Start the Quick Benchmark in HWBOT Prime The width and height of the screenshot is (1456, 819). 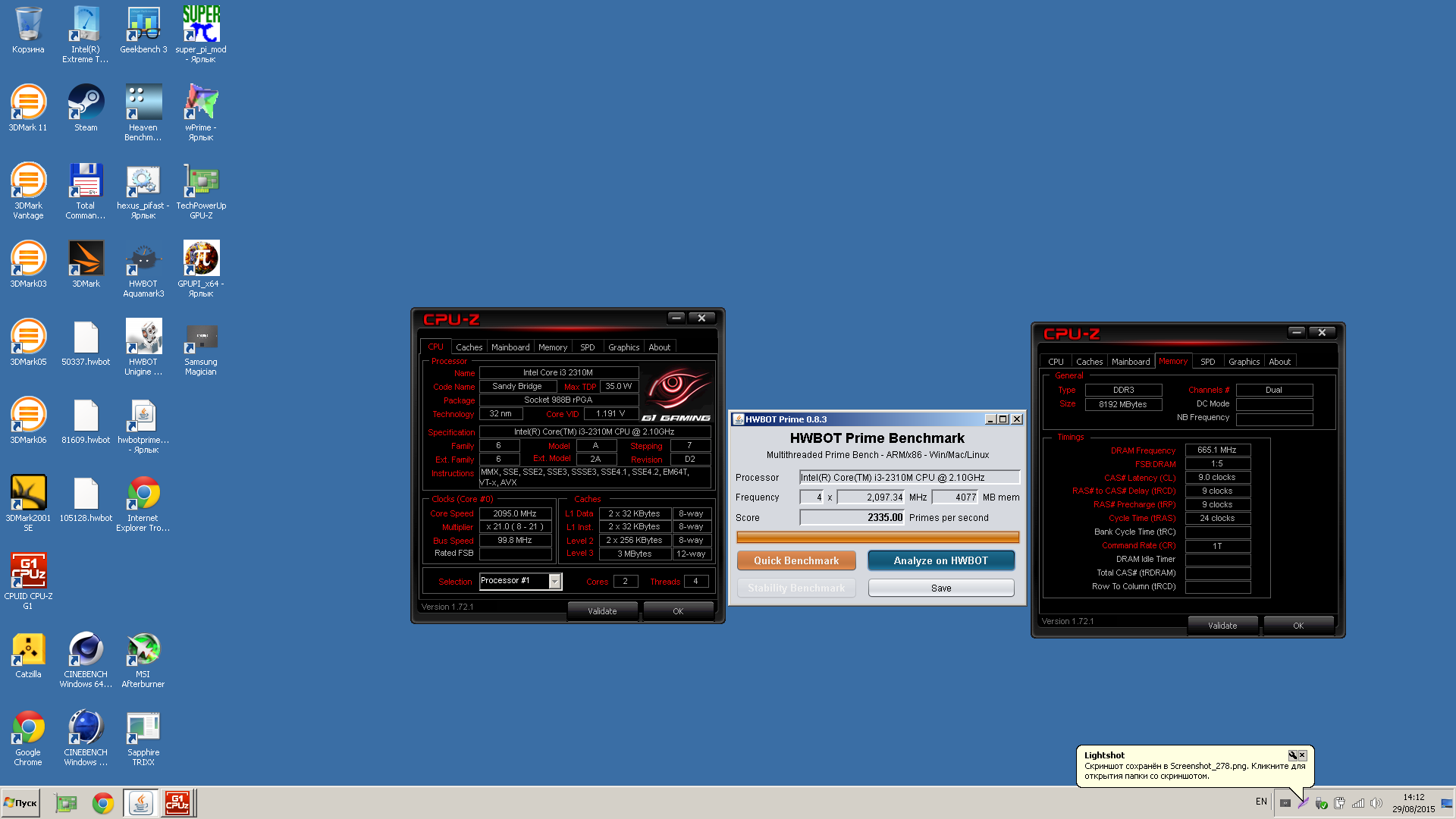(796, 560)
